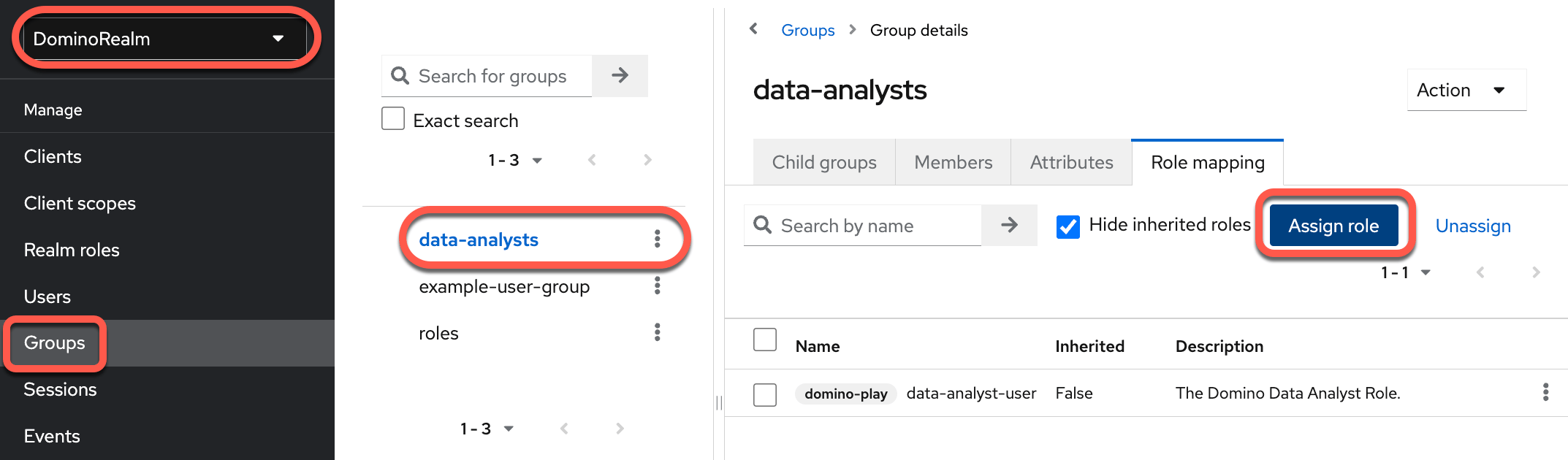1568x460 pixels.
Task: Click the Manage section header
Action: pyautogui.click(x=53, y=110)
